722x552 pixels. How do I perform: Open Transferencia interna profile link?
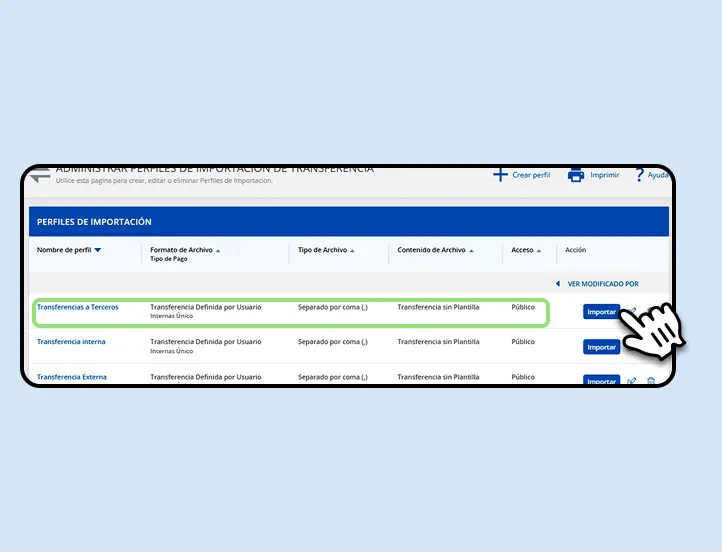pos(71,342)
